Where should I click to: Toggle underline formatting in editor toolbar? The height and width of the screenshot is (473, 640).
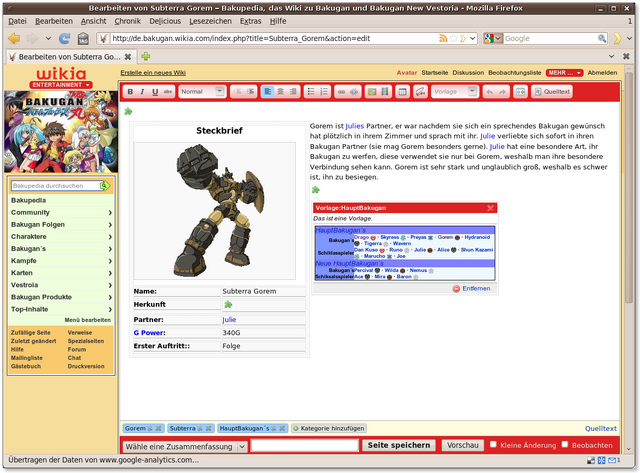coord(155,92)
